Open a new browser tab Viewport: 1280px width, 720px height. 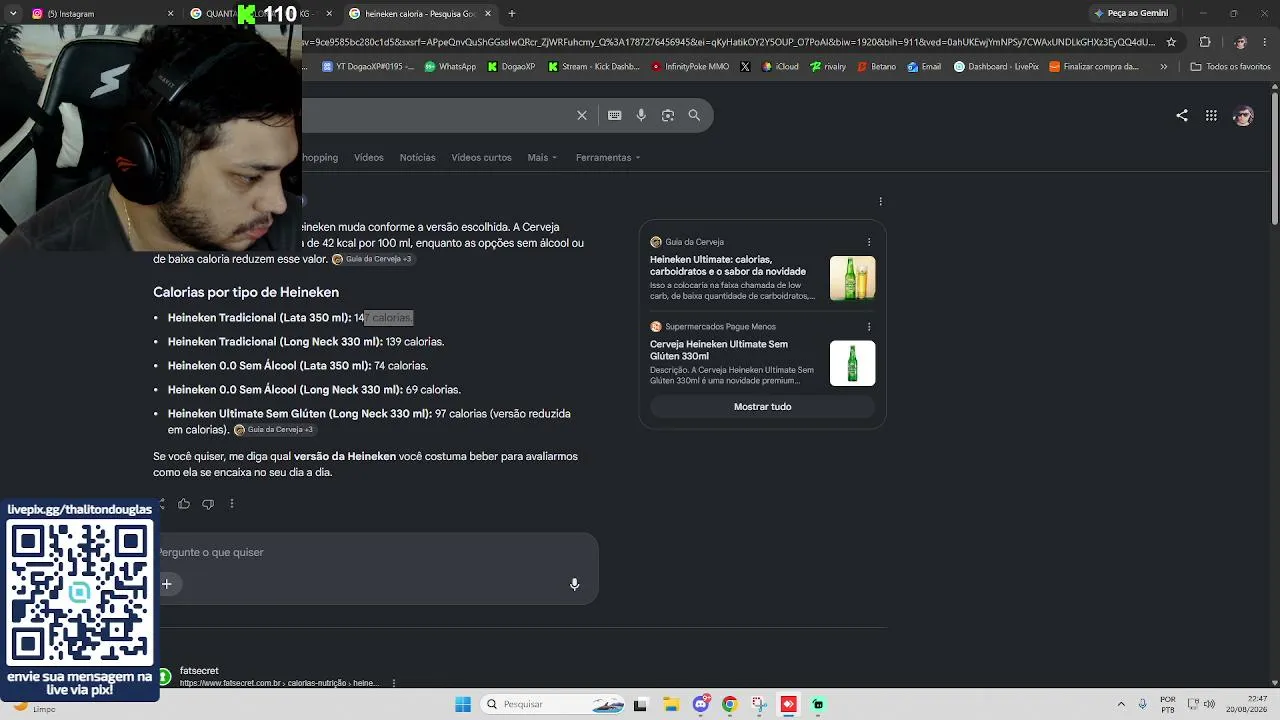512,13
